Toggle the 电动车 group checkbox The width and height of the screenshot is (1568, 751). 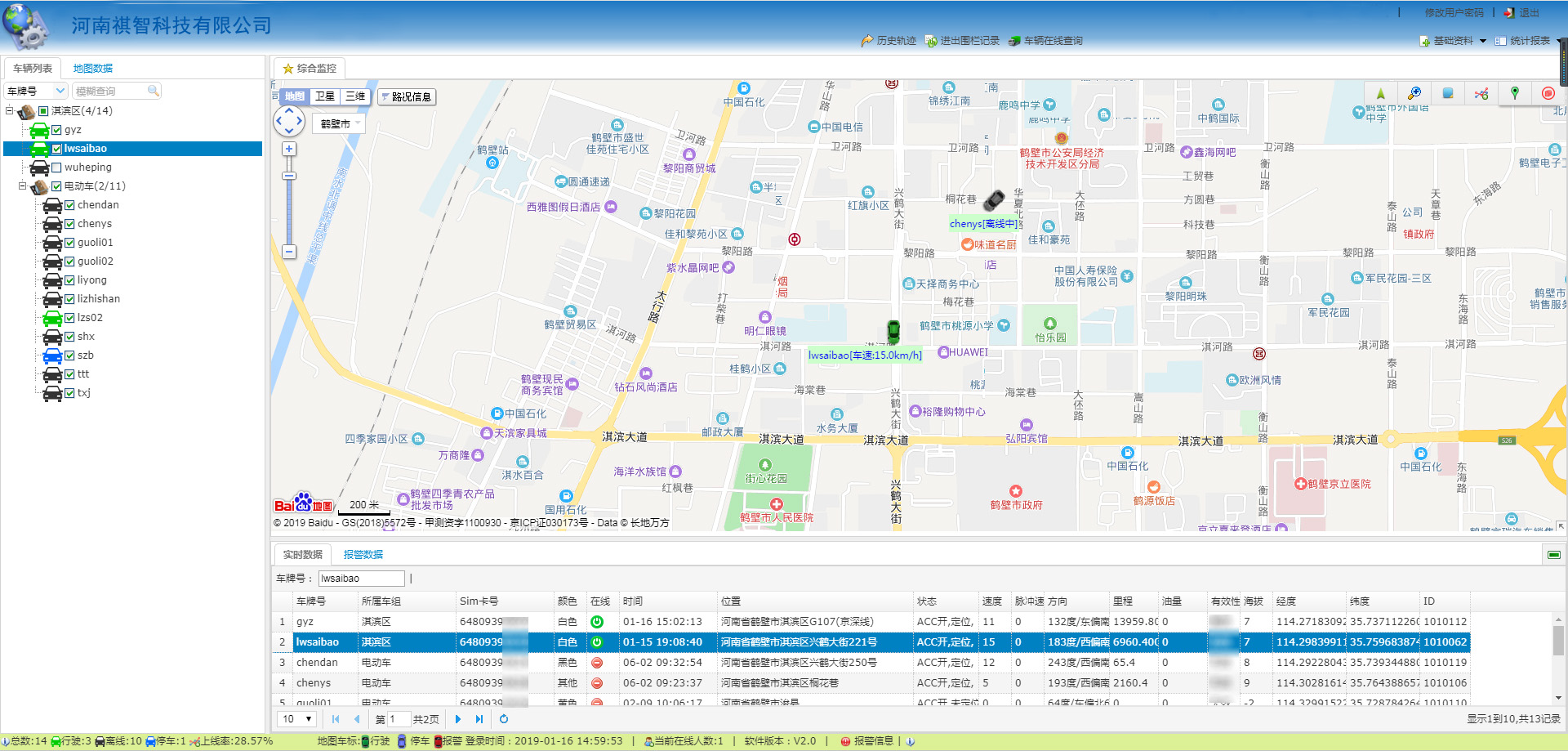(x=56, y=186)
